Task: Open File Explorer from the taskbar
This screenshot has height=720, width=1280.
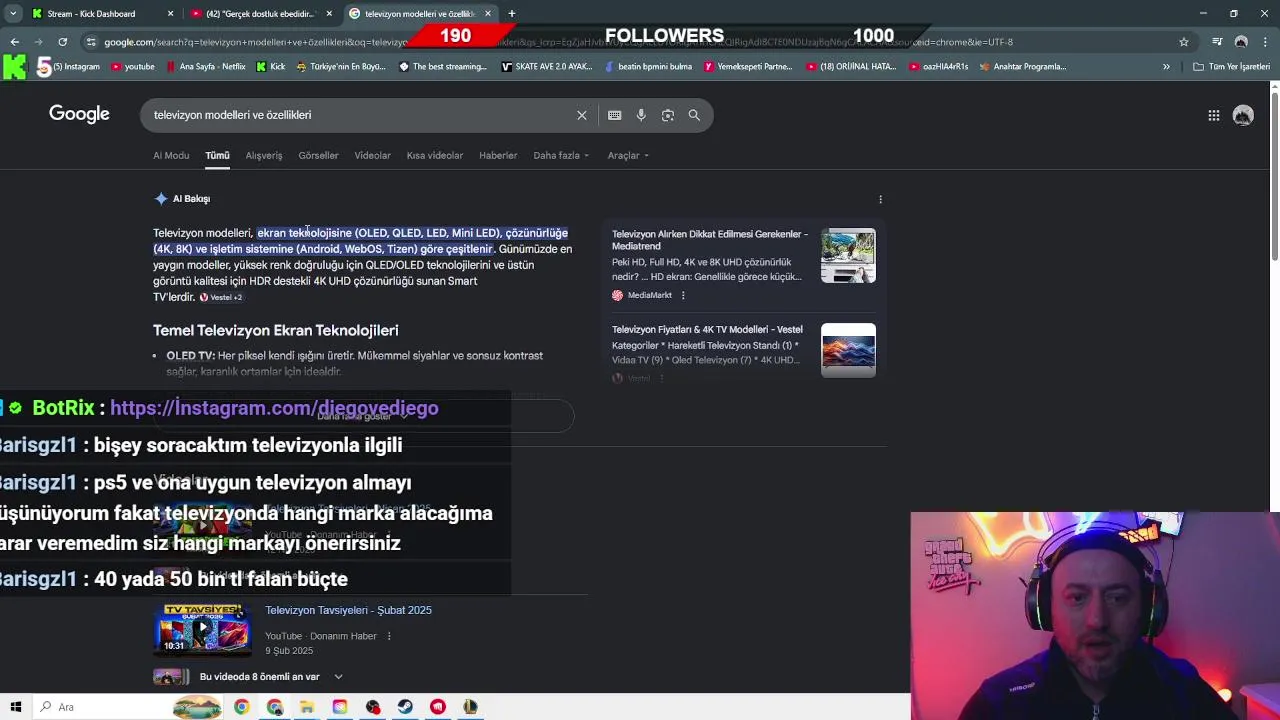Action: [x=307, y=707]
